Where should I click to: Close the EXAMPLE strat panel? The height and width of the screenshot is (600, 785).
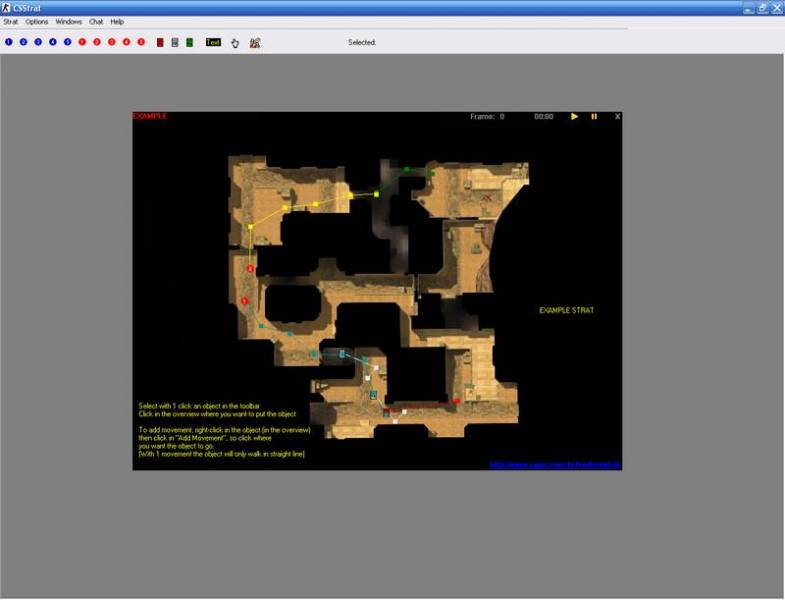[617, 116]
